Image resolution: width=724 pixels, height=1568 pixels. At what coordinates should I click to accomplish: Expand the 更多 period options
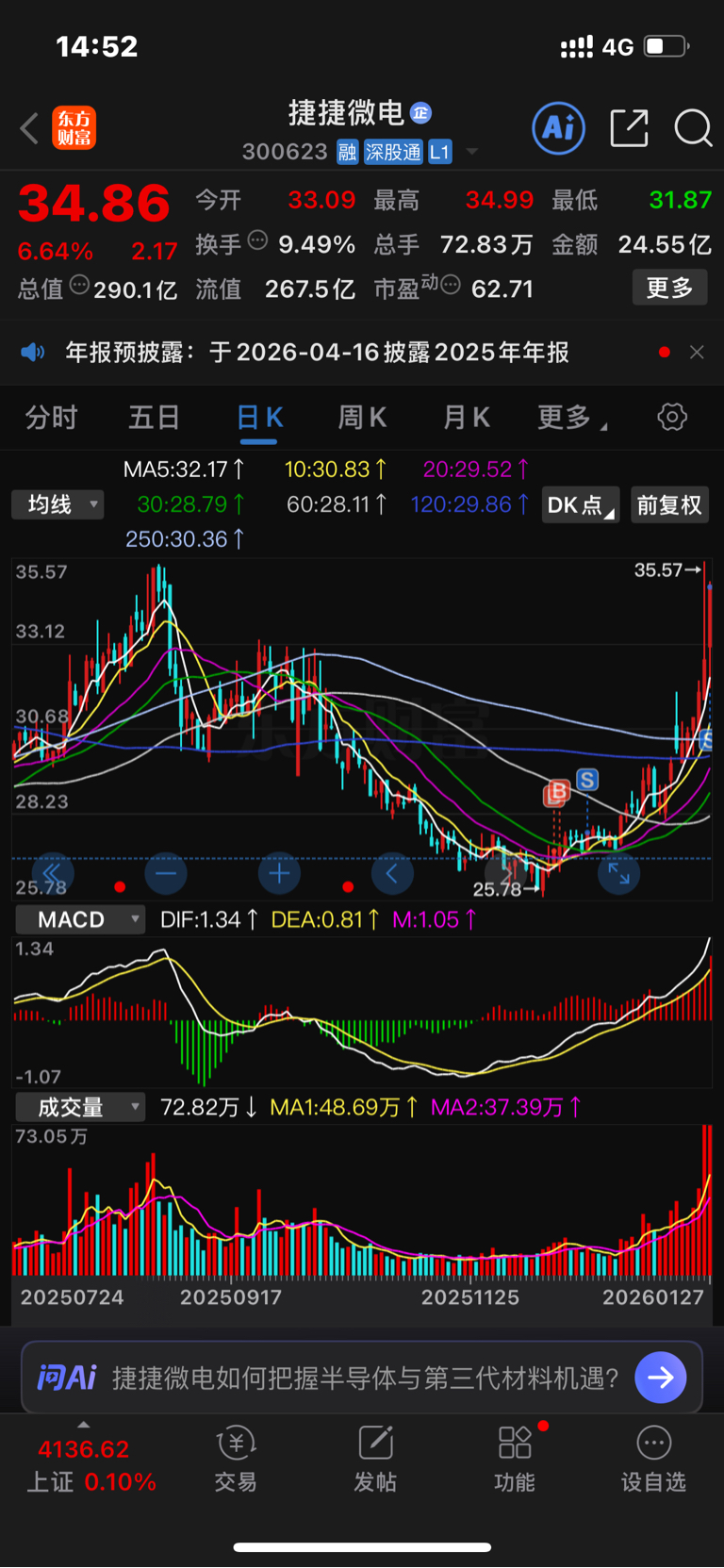(x=571, y=418)
